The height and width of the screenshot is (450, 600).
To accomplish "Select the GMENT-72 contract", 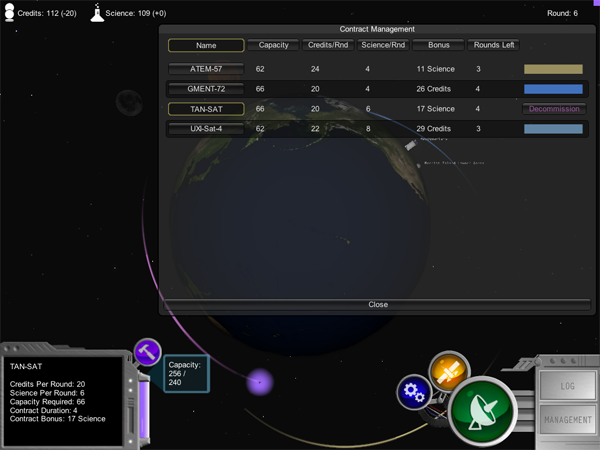I will click(x=206, y=89).
